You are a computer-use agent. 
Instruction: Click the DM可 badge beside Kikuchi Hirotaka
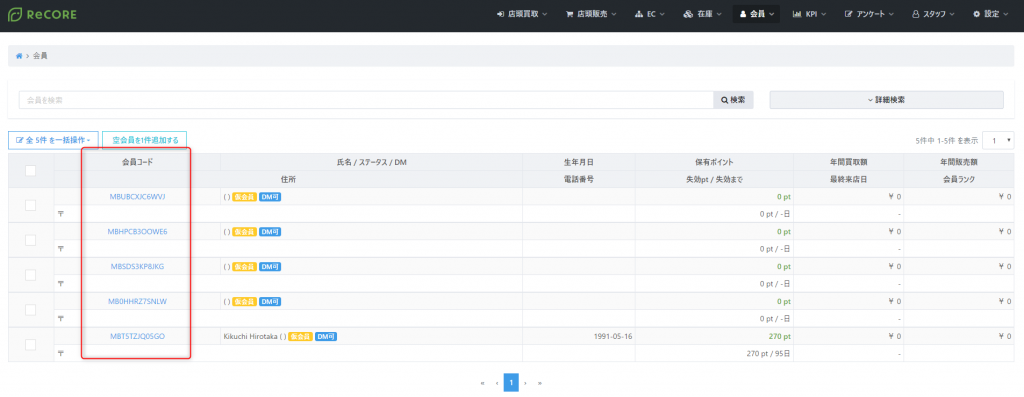coord(325,336)
